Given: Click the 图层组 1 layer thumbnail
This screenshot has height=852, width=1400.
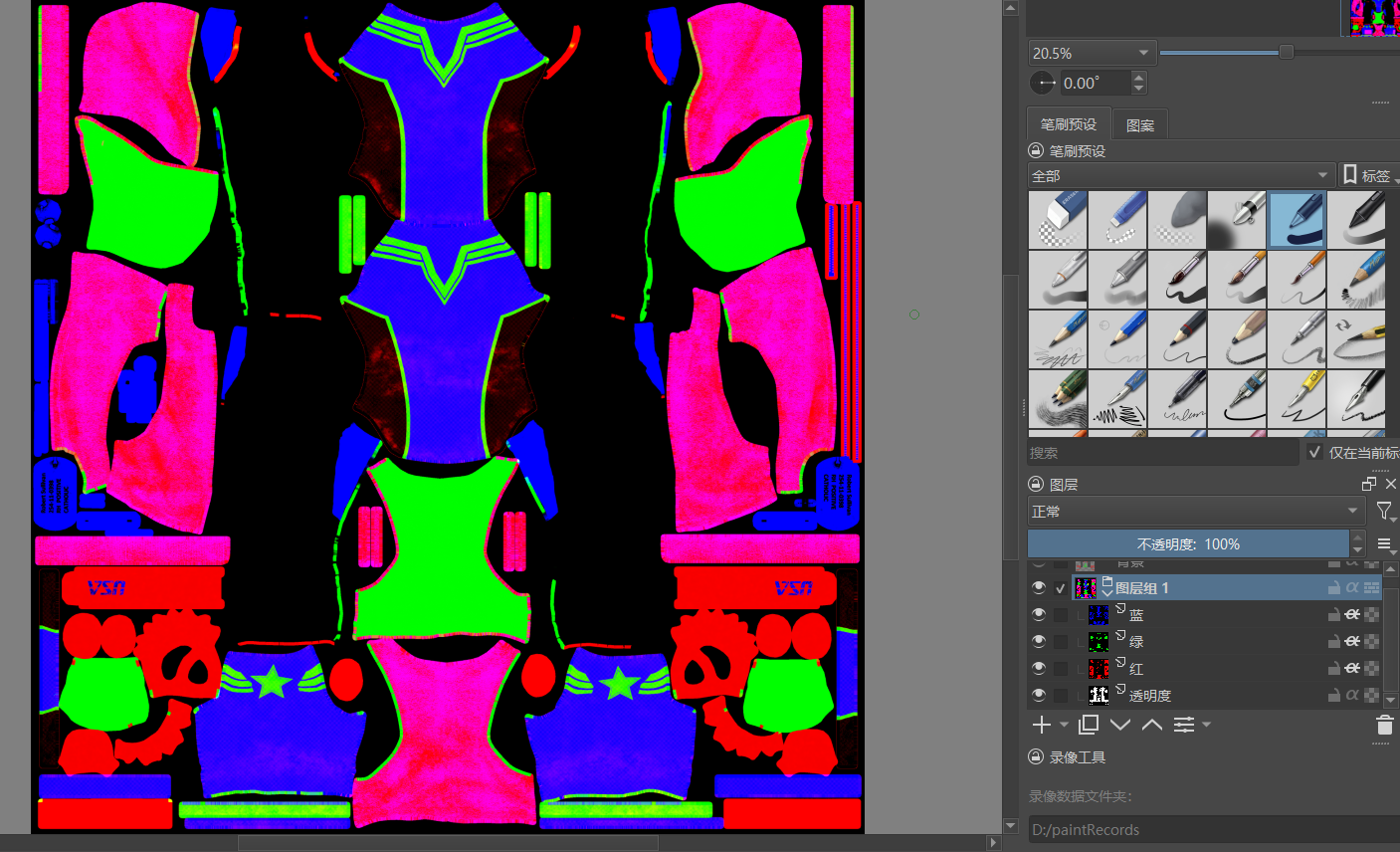Looking at the screenshot, I should pos(1085,588).
